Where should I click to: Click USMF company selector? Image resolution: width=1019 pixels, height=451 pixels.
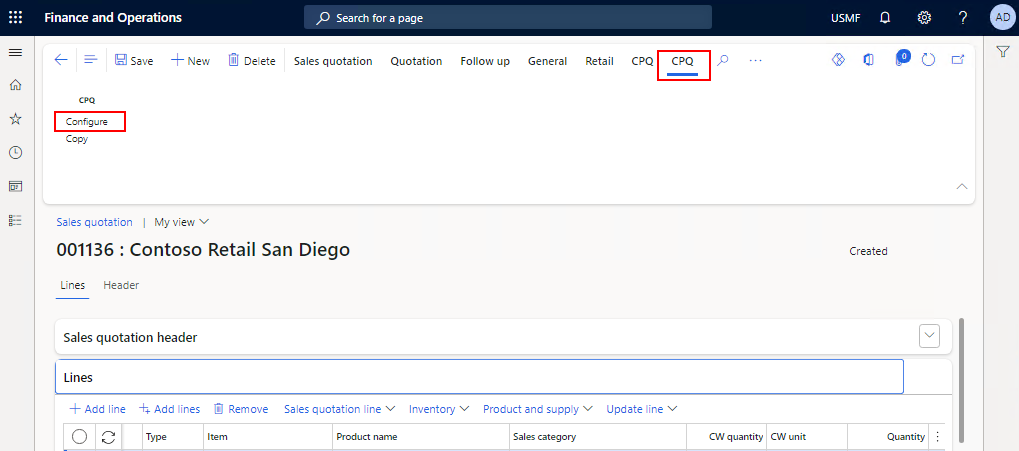845,18
